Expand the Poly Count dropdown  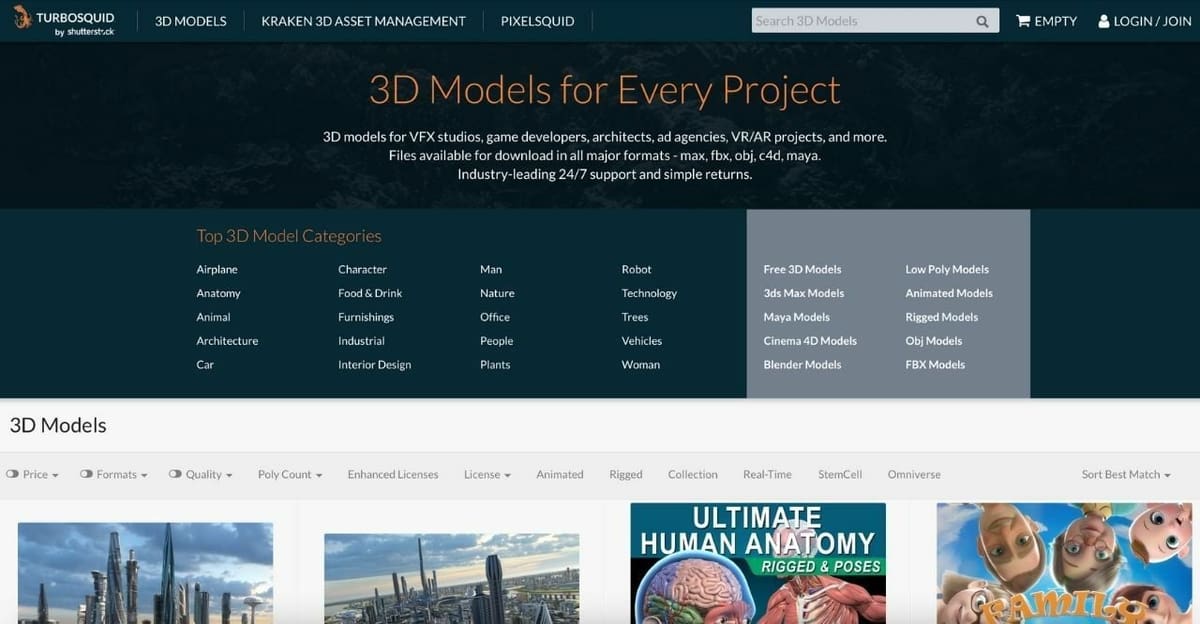point(290,474)
